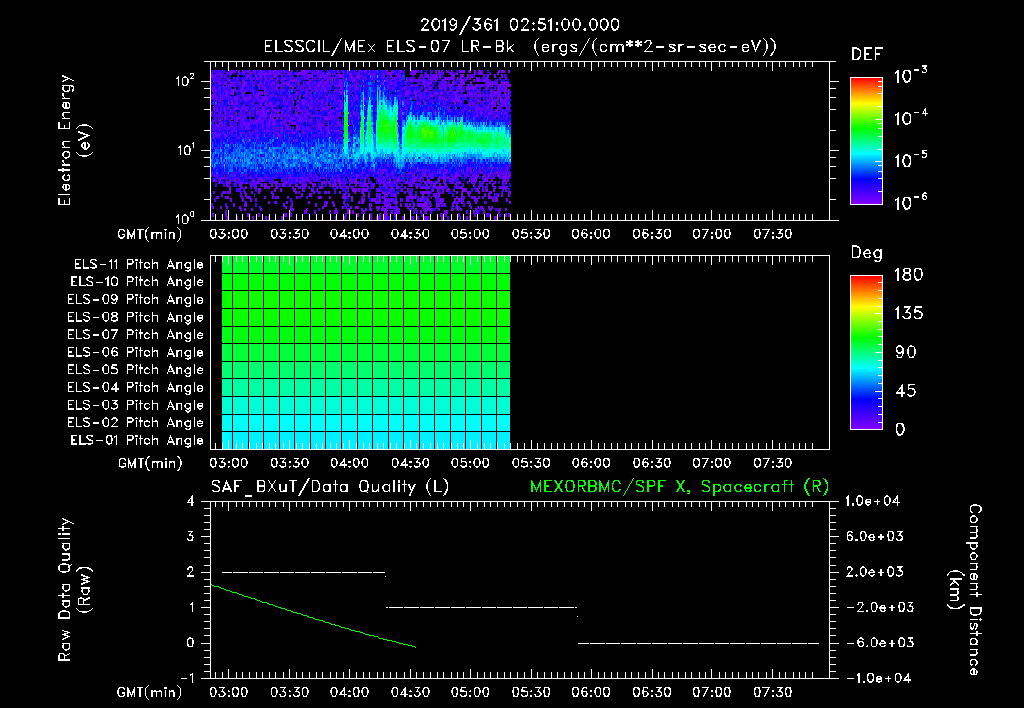
Task: Select the ELS-09 Pitch Angle row label
Action: point(136,300)
